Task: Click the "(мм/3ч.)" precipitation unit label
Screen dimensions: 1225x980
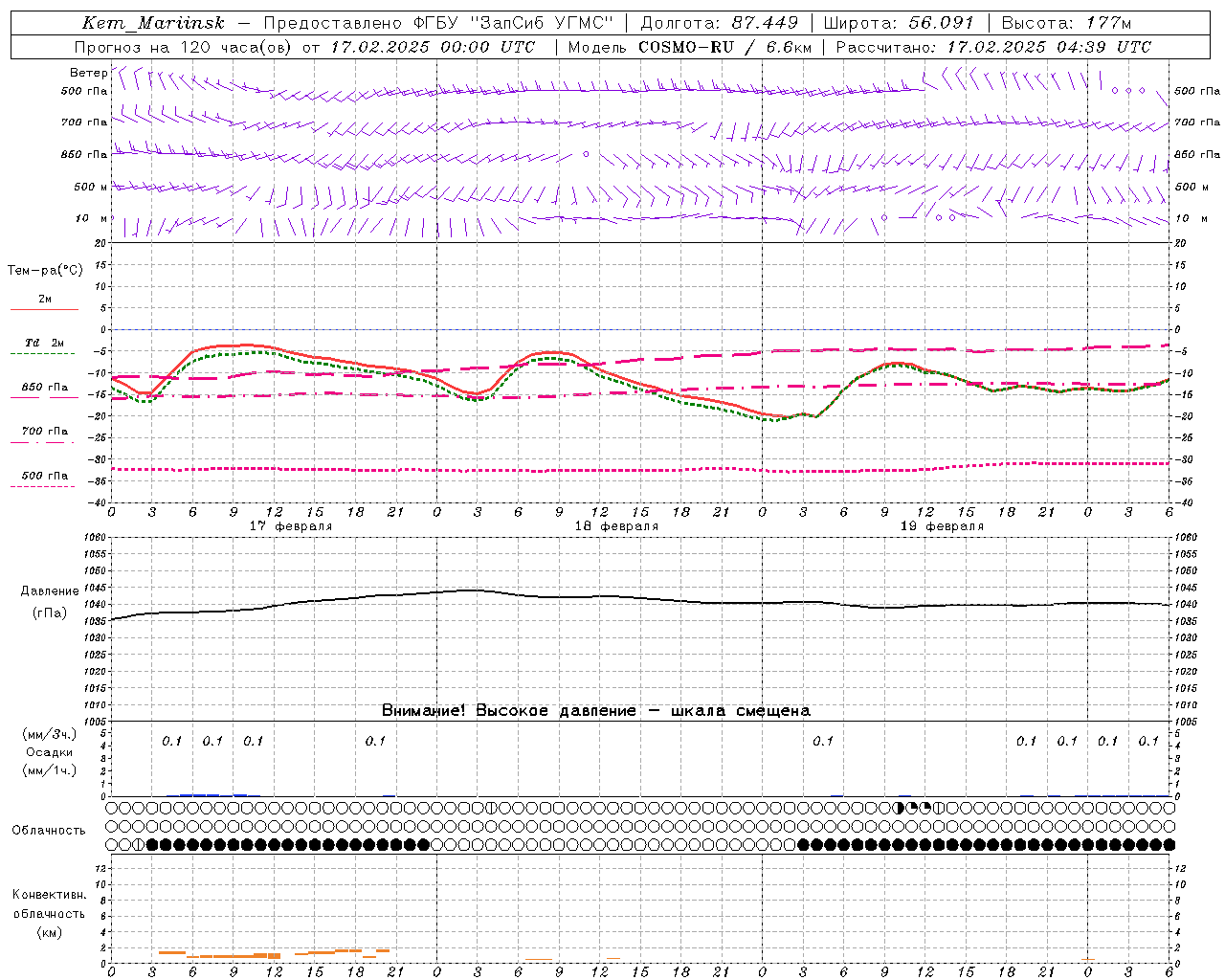Action: (50, 734)
